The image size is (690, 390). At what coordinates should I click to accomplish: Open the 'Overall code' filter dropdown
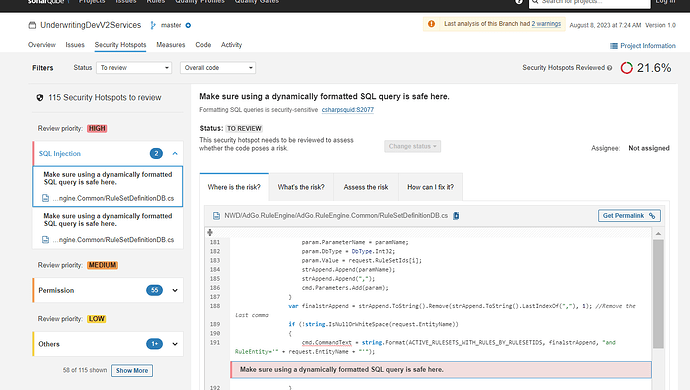[218, 68]
